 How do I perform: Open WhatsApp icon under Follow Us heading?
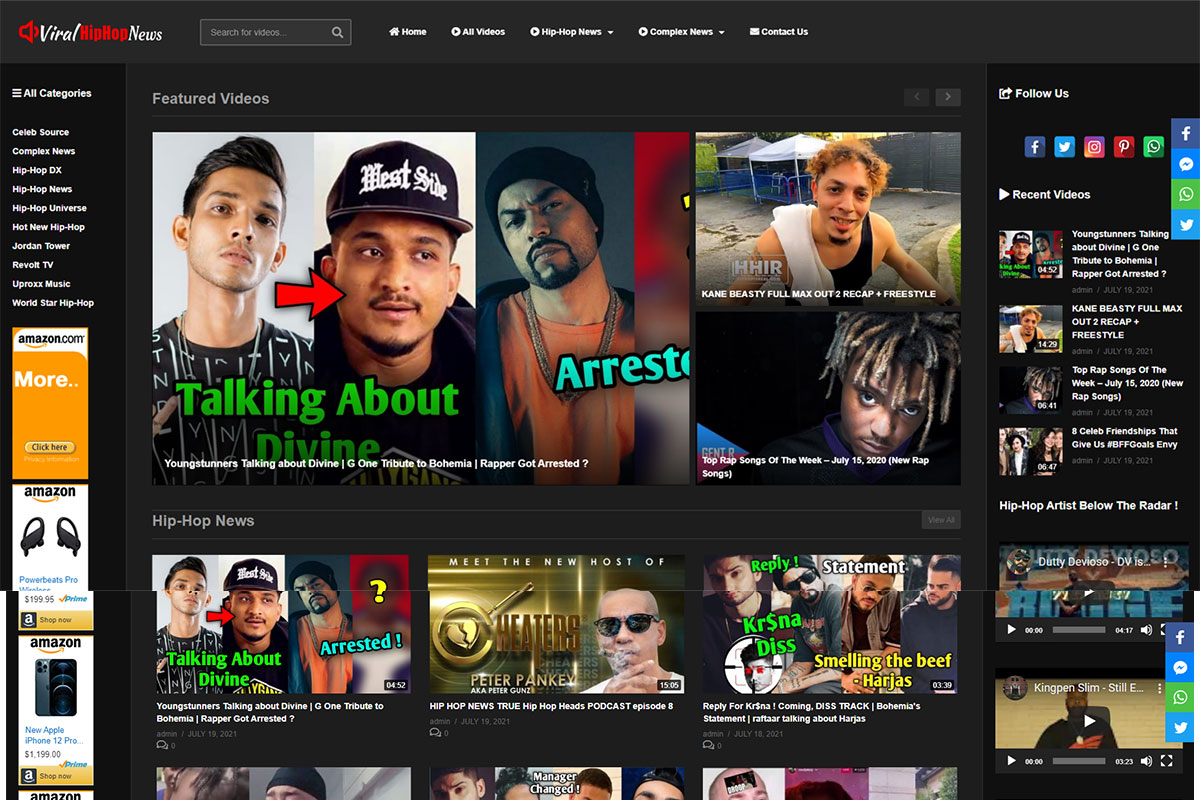point(1155,147)
